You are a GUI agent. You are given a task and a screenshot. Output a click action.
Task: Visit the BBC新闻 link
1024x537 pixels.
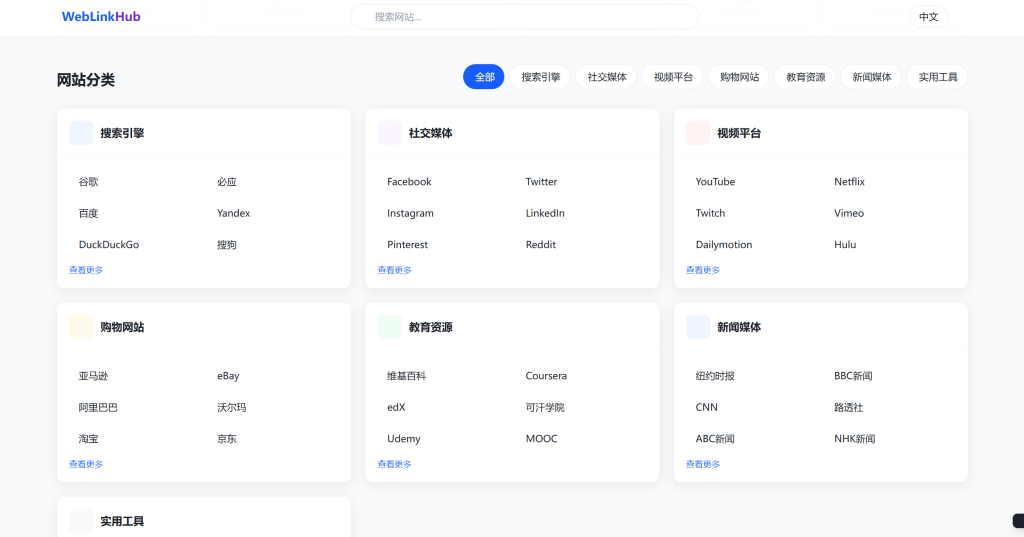click(x=854, y=376)
